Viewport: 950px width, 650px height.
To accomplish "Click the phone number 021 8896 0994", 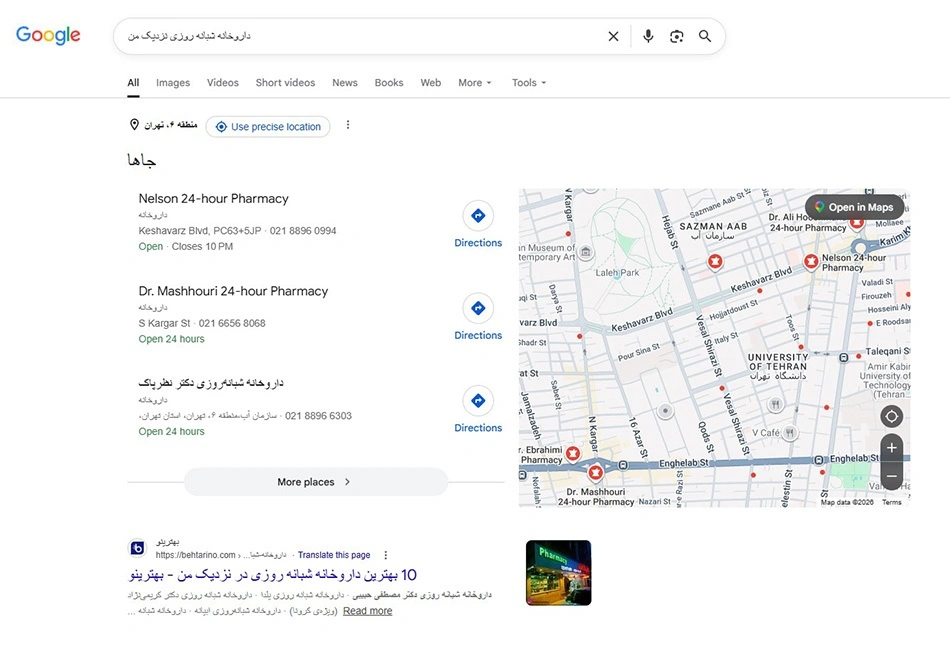I will 303,231.
